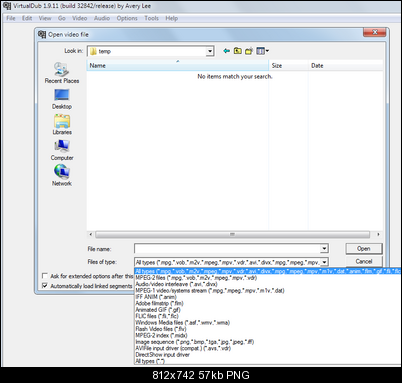The height and width of the screenshot is (383, 402).
Task: Select IFF ANIM (*.anim) type
Action: pos(267,297)
